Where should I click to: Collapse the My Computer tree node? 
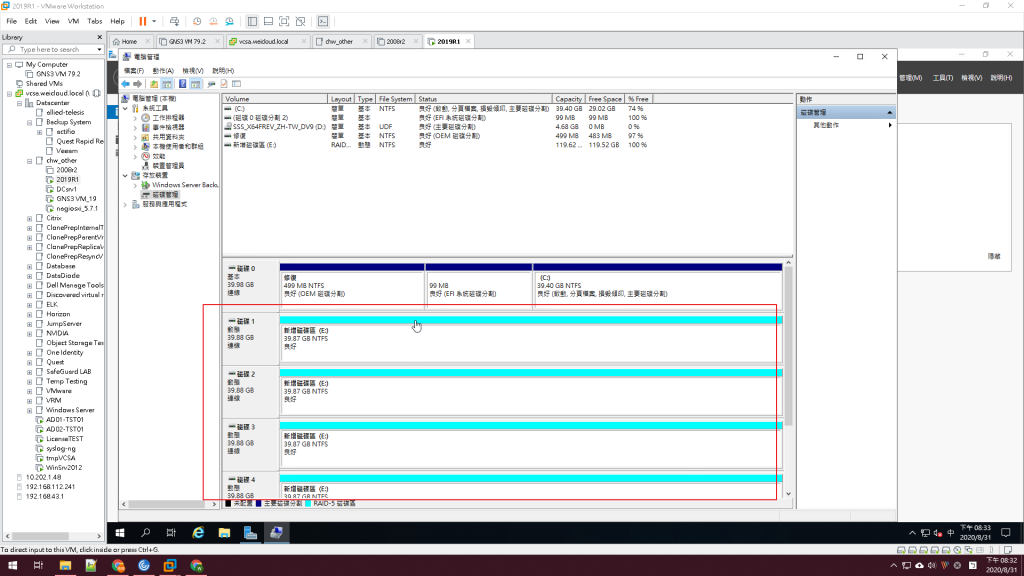click(x=9, y=65)
